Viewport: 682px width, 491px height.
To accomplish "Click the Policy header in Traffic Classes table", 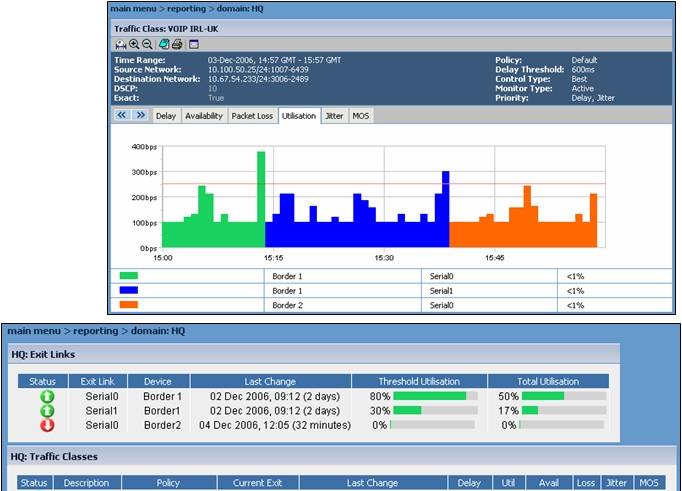I will tap(168, 483).
